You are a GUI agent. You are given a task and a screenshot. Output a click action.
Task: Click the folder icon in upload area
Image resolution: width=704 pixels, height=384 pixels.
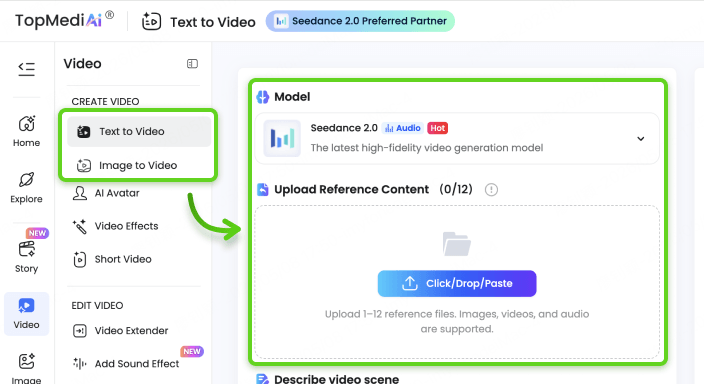point(457,244)
